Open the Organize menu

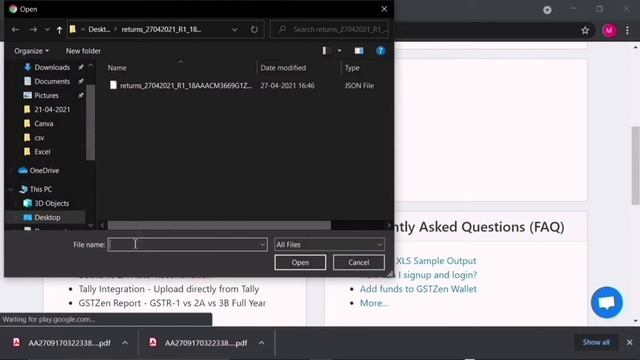pyautogui.click(x=31, y=51)
